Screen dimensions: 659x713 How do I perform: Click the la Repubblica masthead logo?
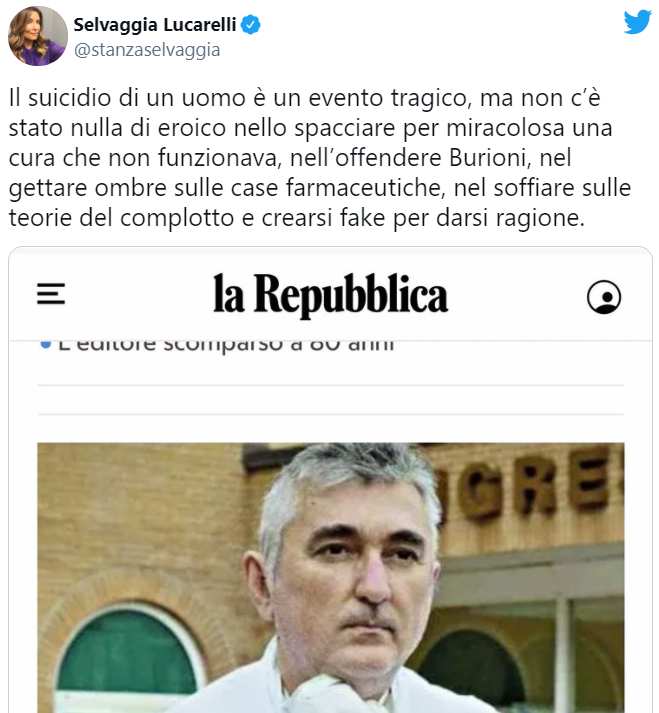pos(331,294)
